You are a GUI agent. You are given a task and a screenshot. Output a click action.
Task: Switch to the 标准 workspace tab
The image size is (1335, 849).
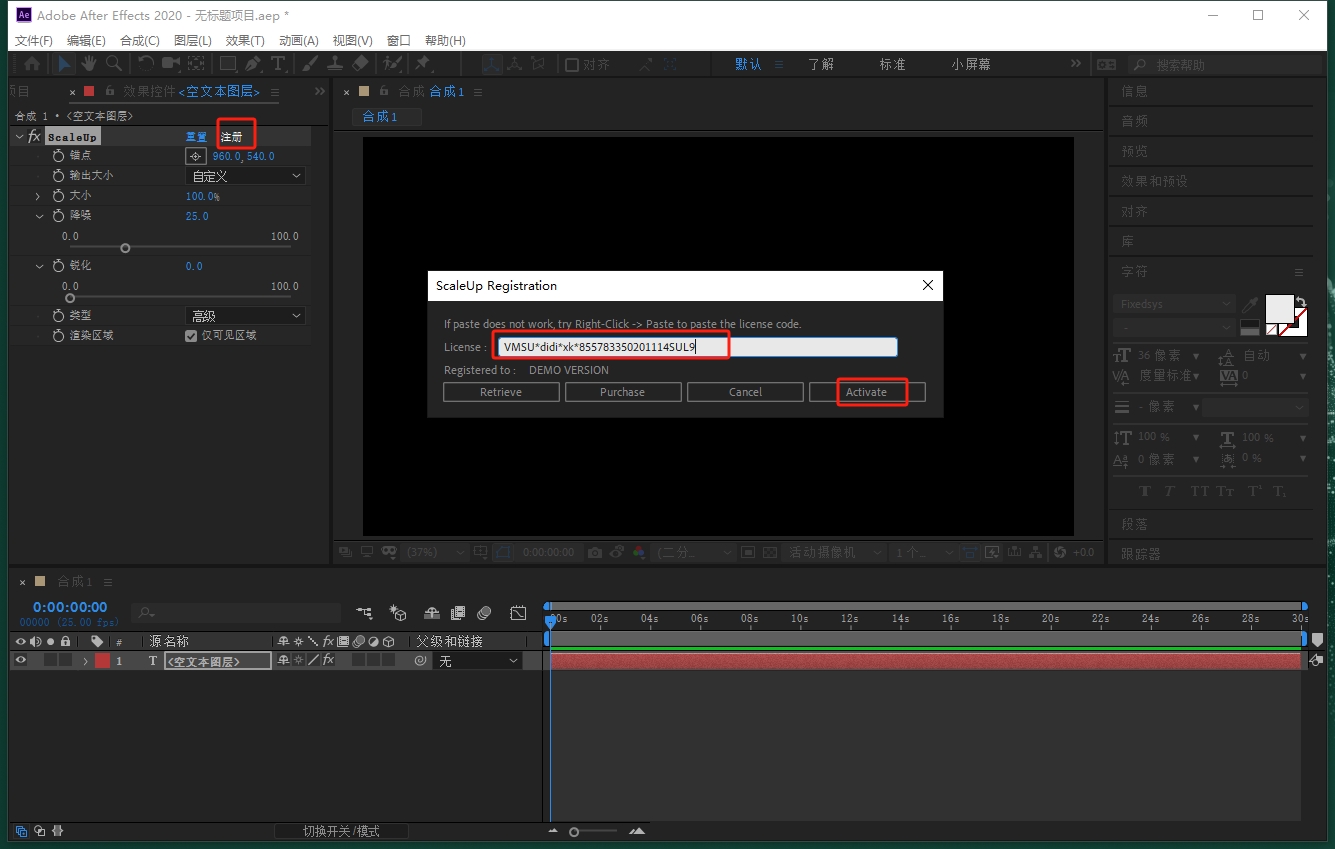pos(892,64)
